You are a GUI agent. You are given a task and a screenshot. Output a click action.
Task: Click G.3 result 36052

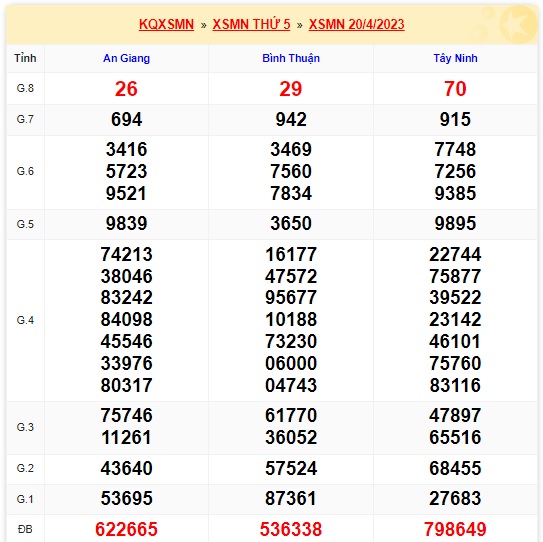coord(291,437)
